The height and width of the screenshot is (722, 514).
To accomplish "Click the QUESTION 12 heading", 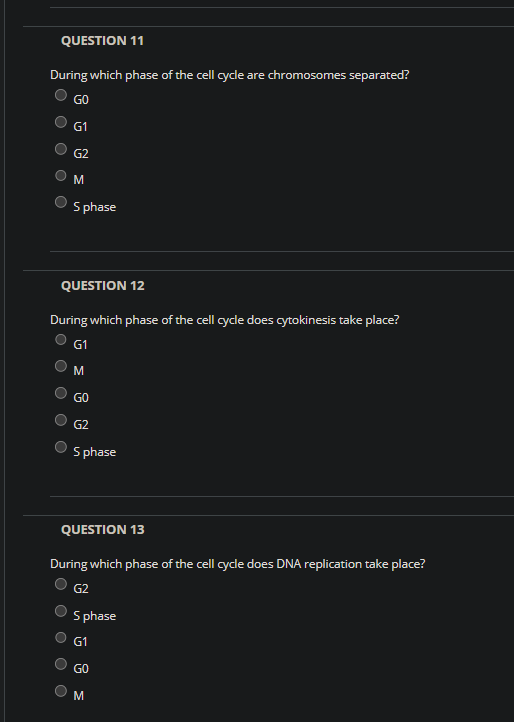I will [103, 285].
